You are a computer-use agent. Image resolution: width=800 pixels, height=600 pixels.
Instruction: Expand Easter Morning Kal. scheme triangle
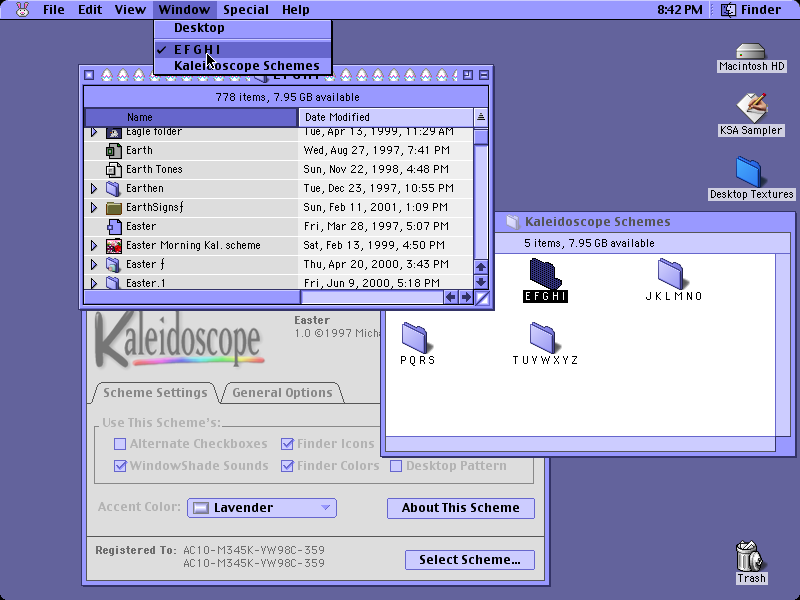pyautogui.click(x=94, y=245)
